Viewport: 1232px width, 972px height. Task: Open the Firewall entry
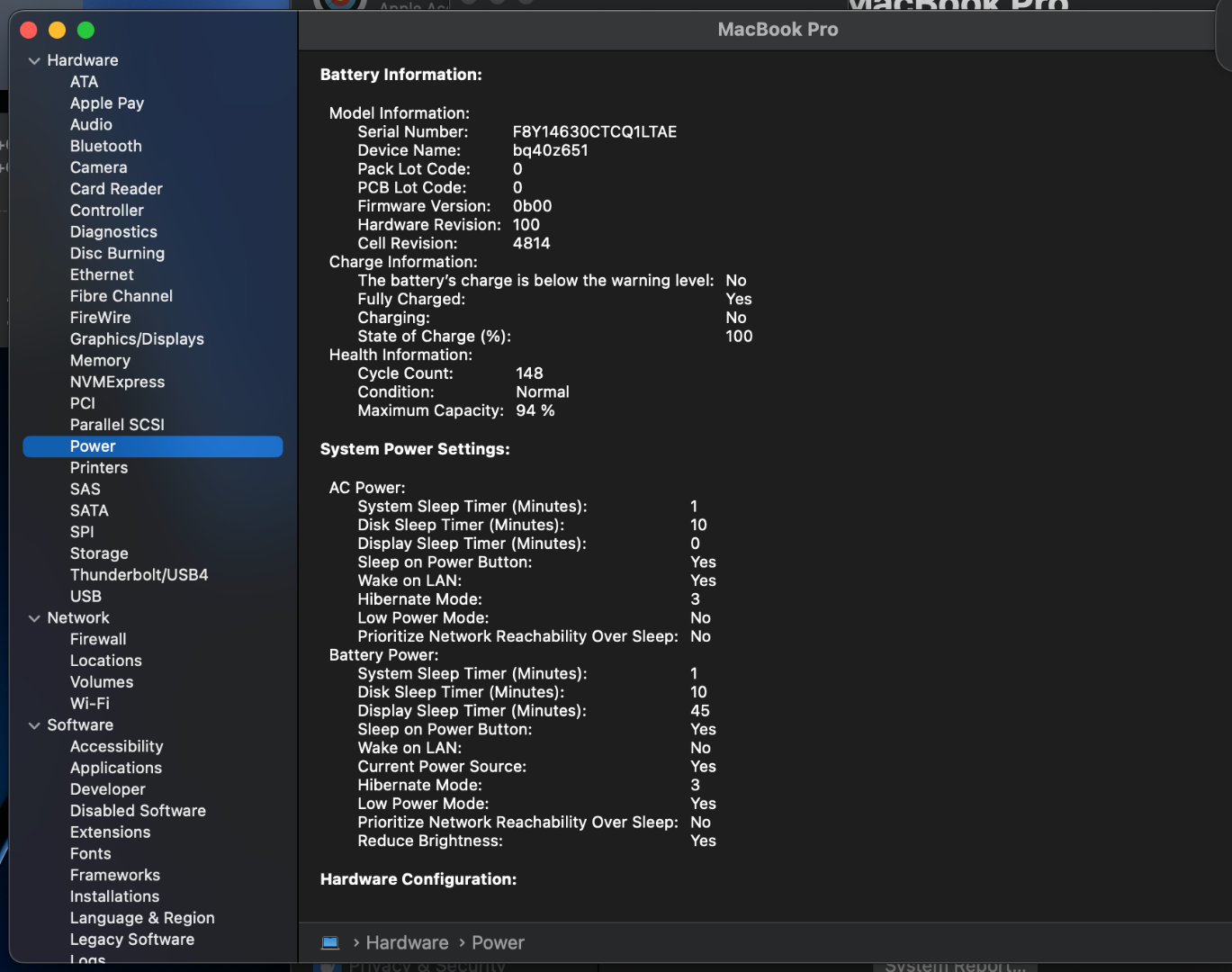(x=98, y=639)
